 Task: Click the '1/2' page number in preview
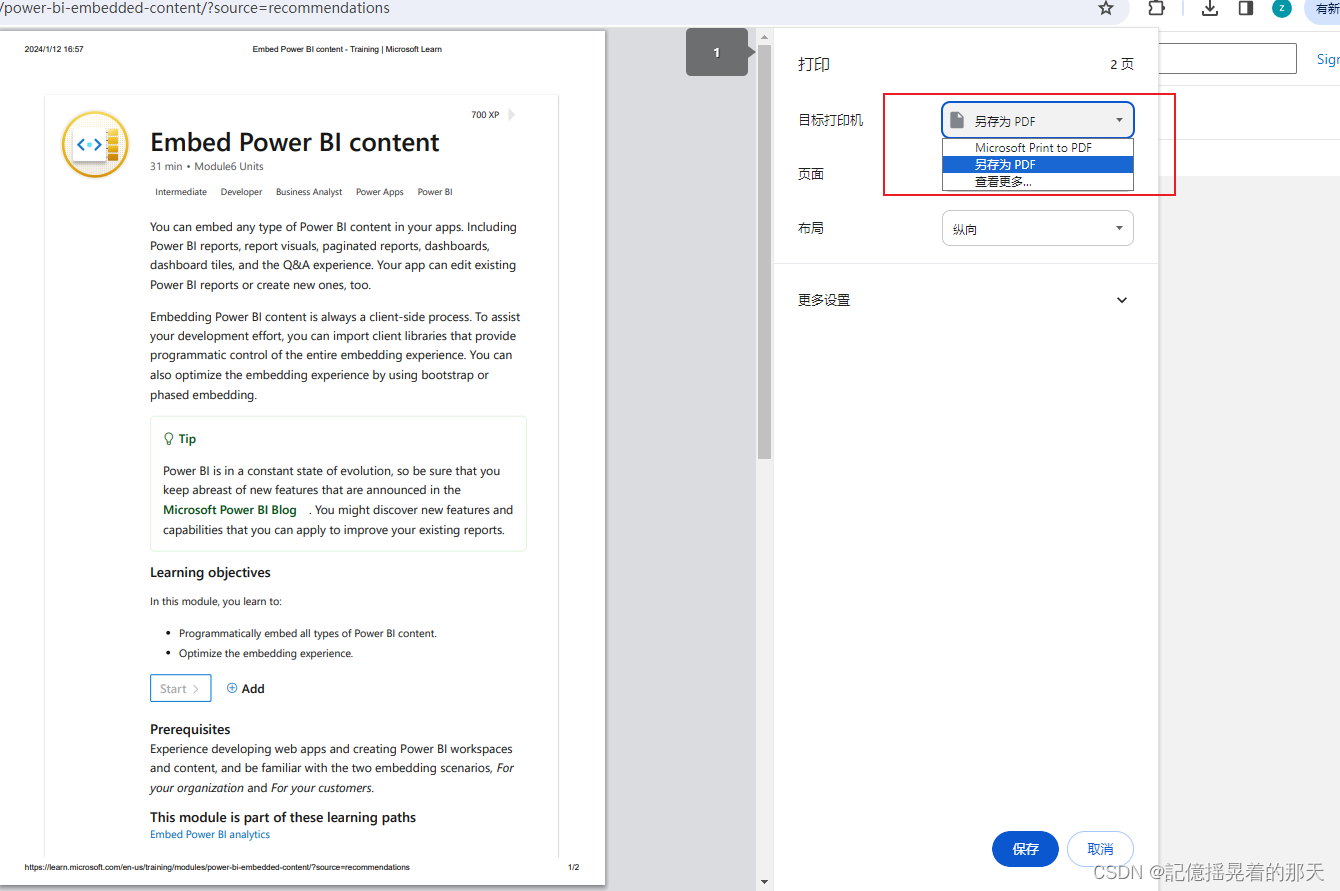coord(574,867)
